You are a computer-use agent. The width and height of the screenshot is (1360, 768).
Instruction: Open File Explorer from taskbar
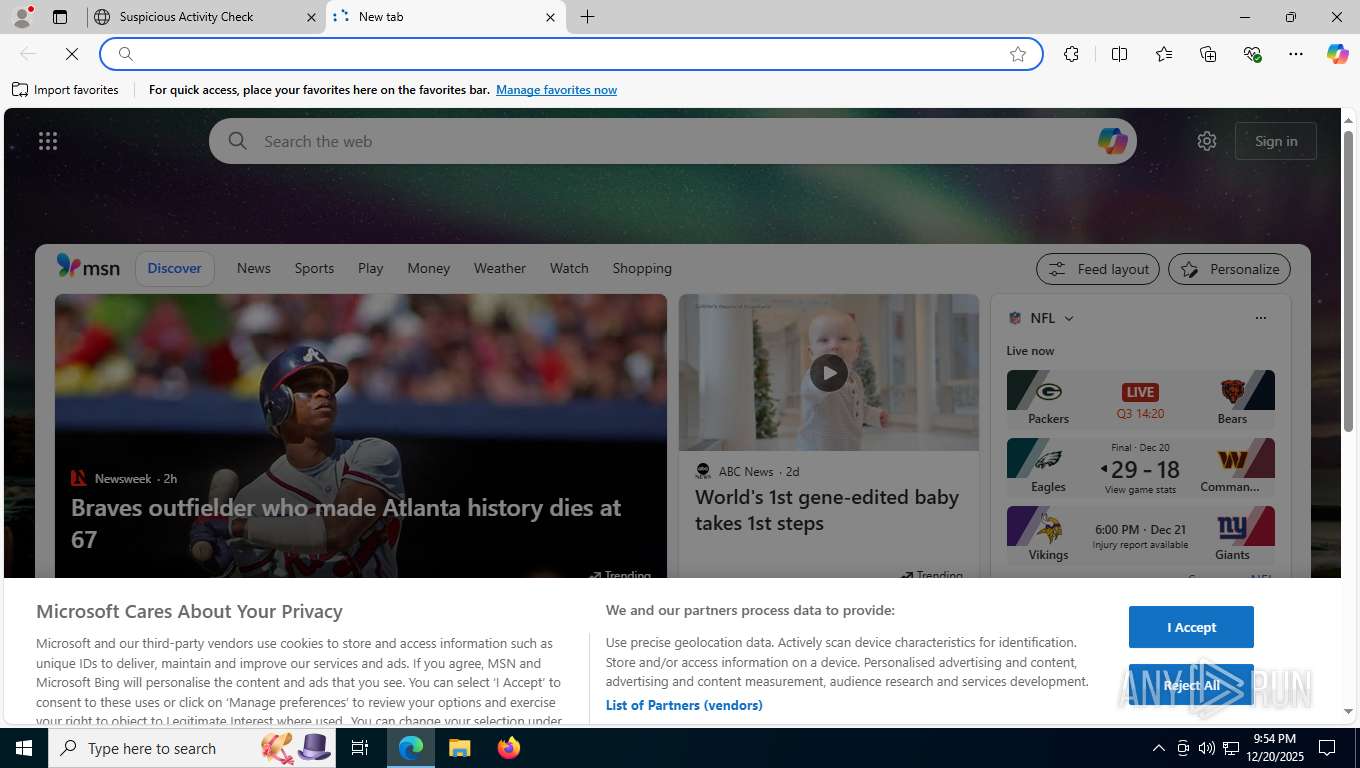coord(459,748)
